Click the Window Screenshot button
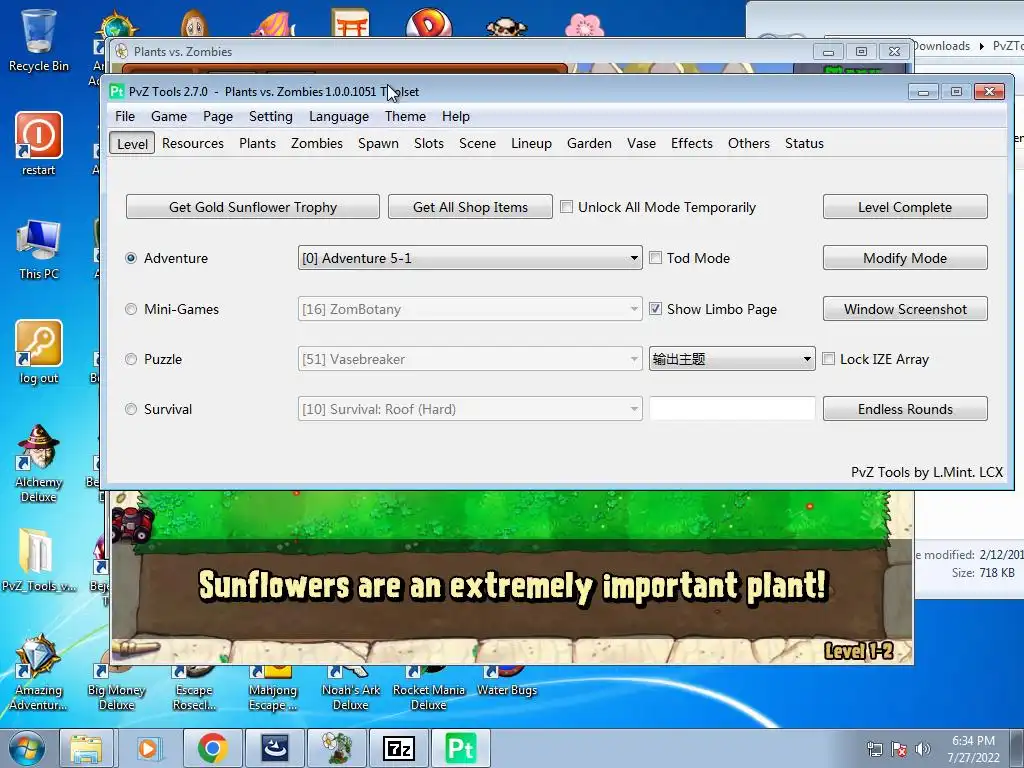Screen dimensions: 1024x768 point(905,309)
